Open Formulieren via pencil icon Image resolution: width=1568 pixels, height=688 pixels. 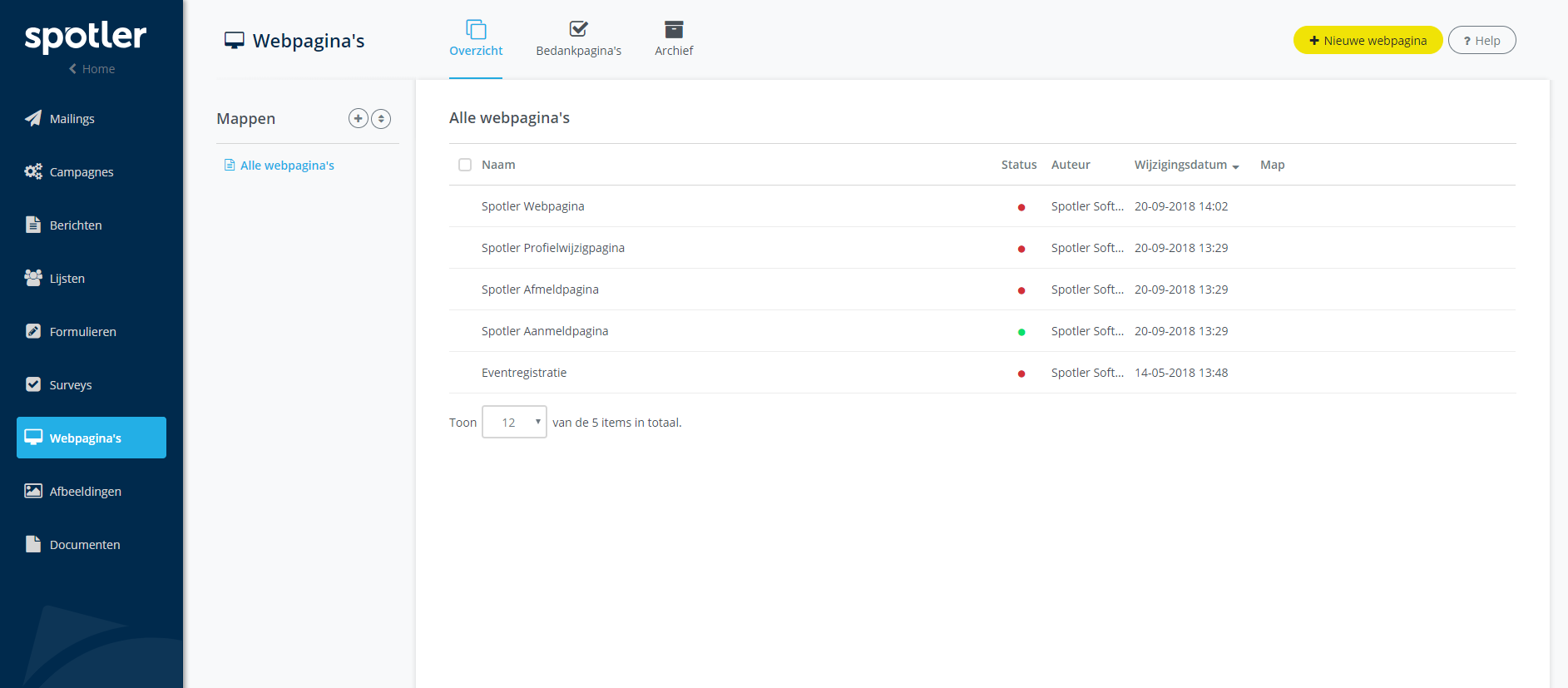coord(33,331)
